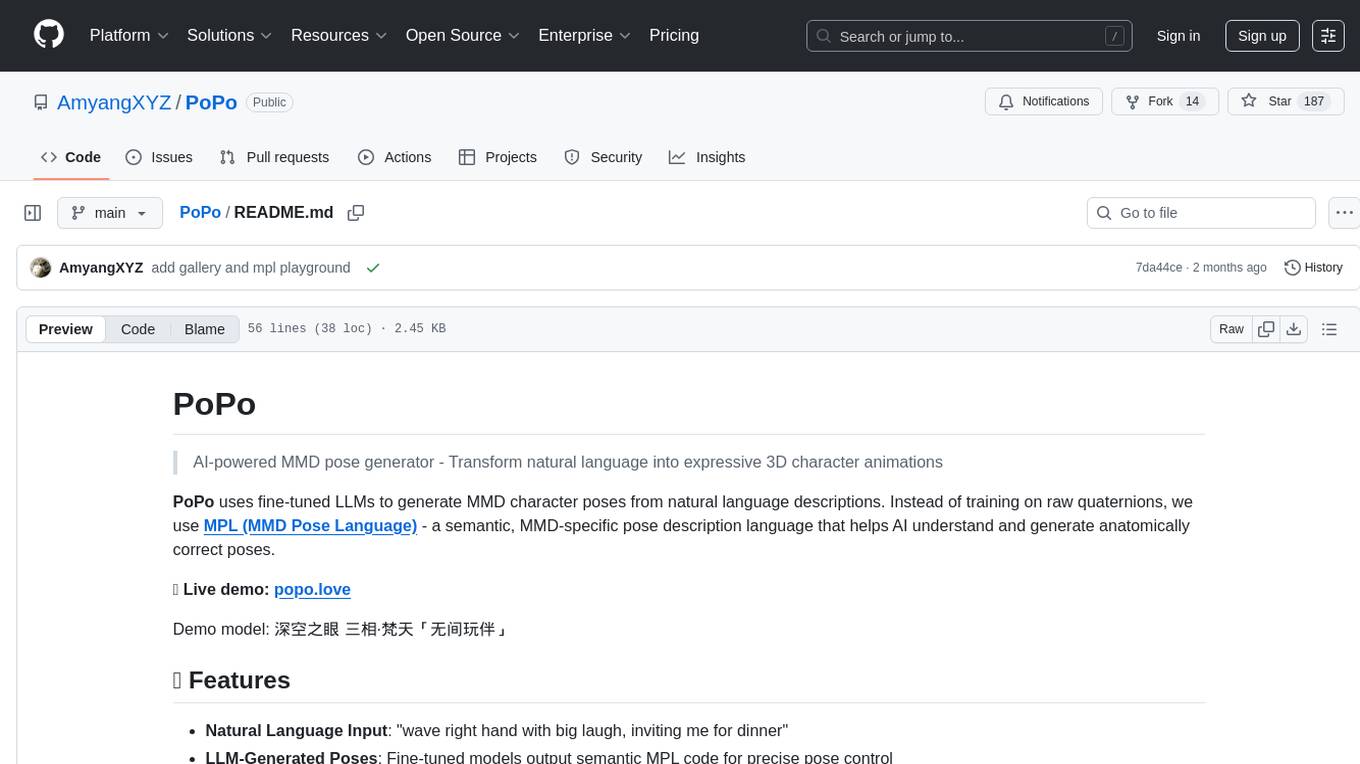This screenshot has height=764, width=1360.
Task: Open the AmyangXYZ commit author avatar
Action: 40,268
